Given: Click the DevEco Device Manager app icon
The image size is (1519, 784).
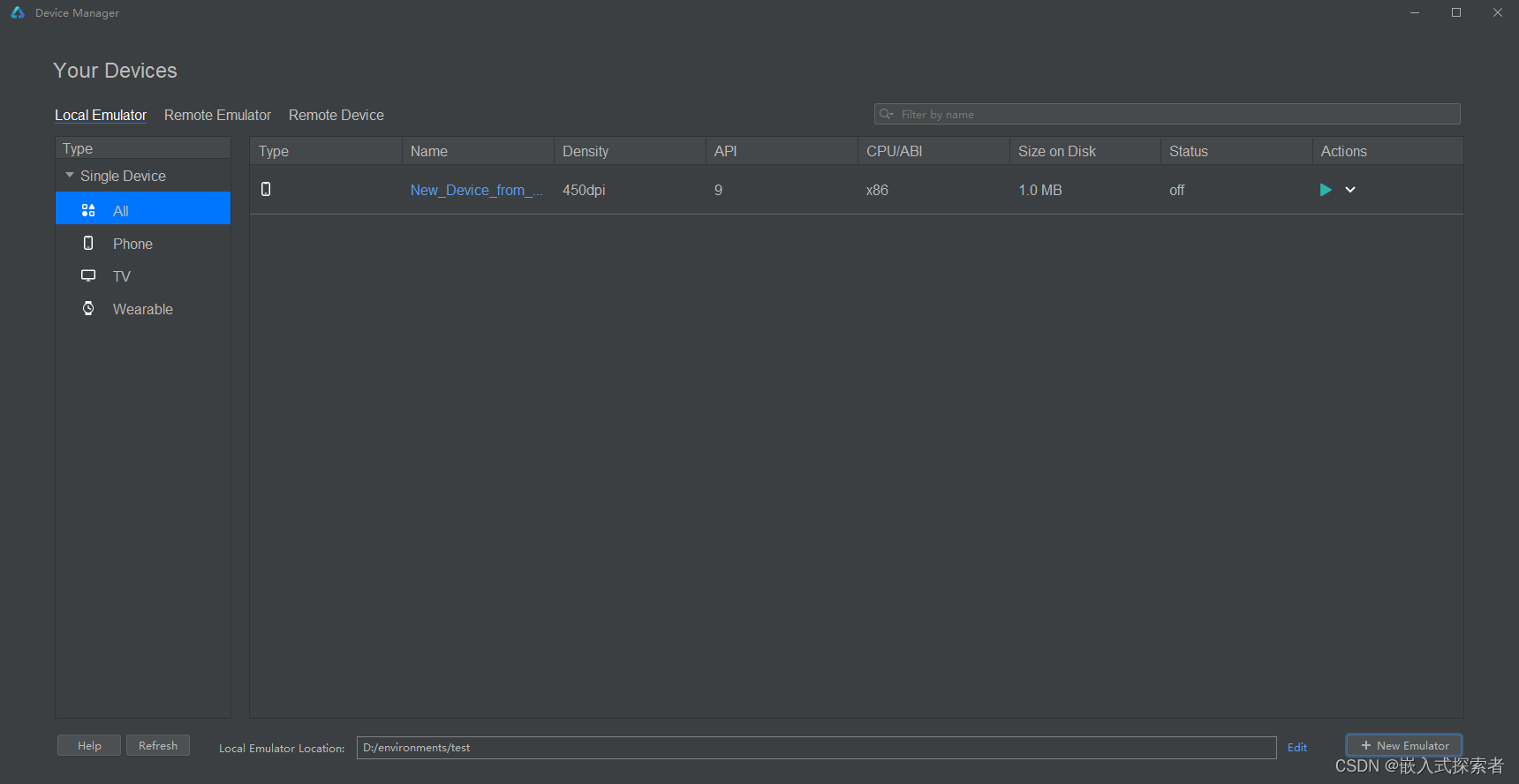Looking at the screenshot, I should click(17, 12).
